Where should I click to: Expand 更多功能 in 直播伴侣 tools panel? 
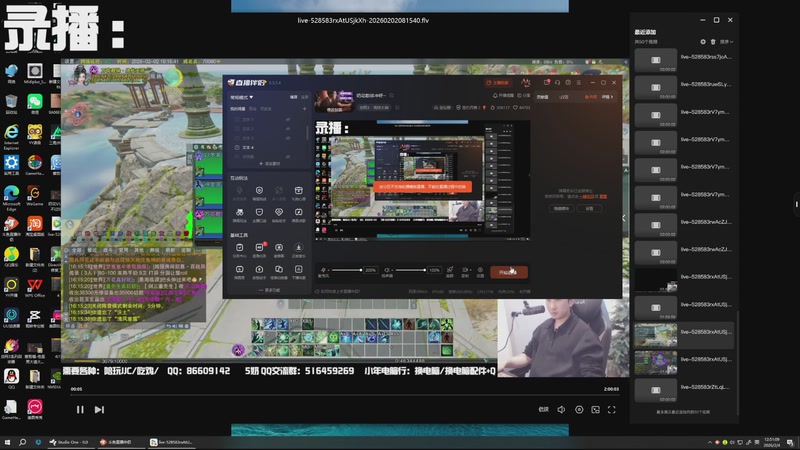[269, 290]
